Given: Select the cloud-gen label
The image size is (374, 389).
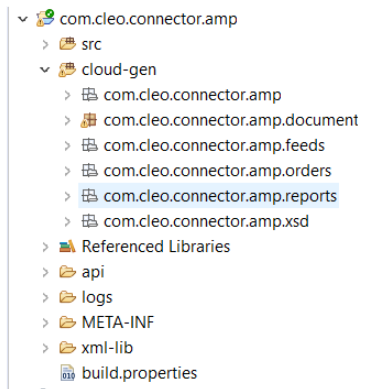Looking at the screenshot, I should pyautogui.click(x=119, y=70).
